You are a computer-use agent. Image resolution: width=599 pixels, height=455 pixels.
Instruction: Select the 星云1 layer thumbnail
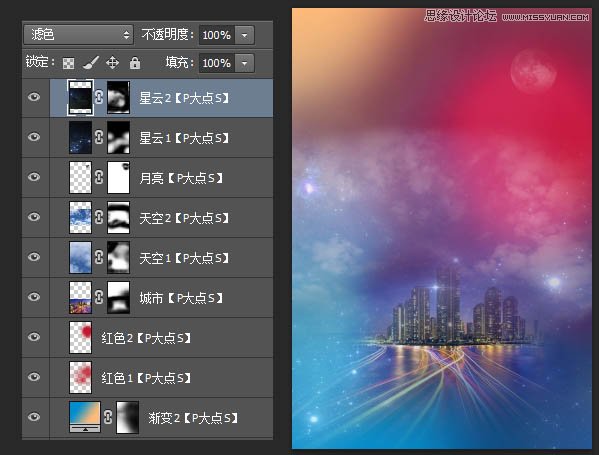[80, 138]
